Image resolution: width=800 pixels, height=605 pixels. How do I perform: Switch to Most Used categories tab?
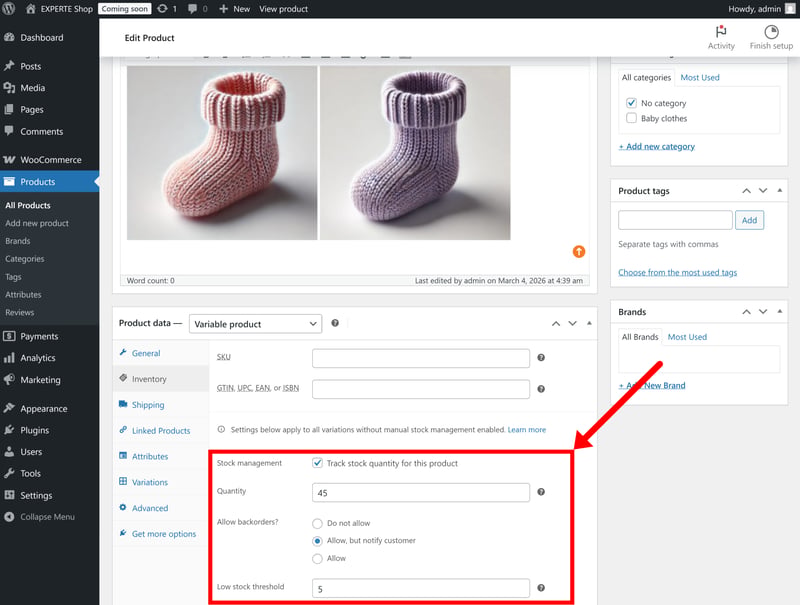[x=699, y=78]
